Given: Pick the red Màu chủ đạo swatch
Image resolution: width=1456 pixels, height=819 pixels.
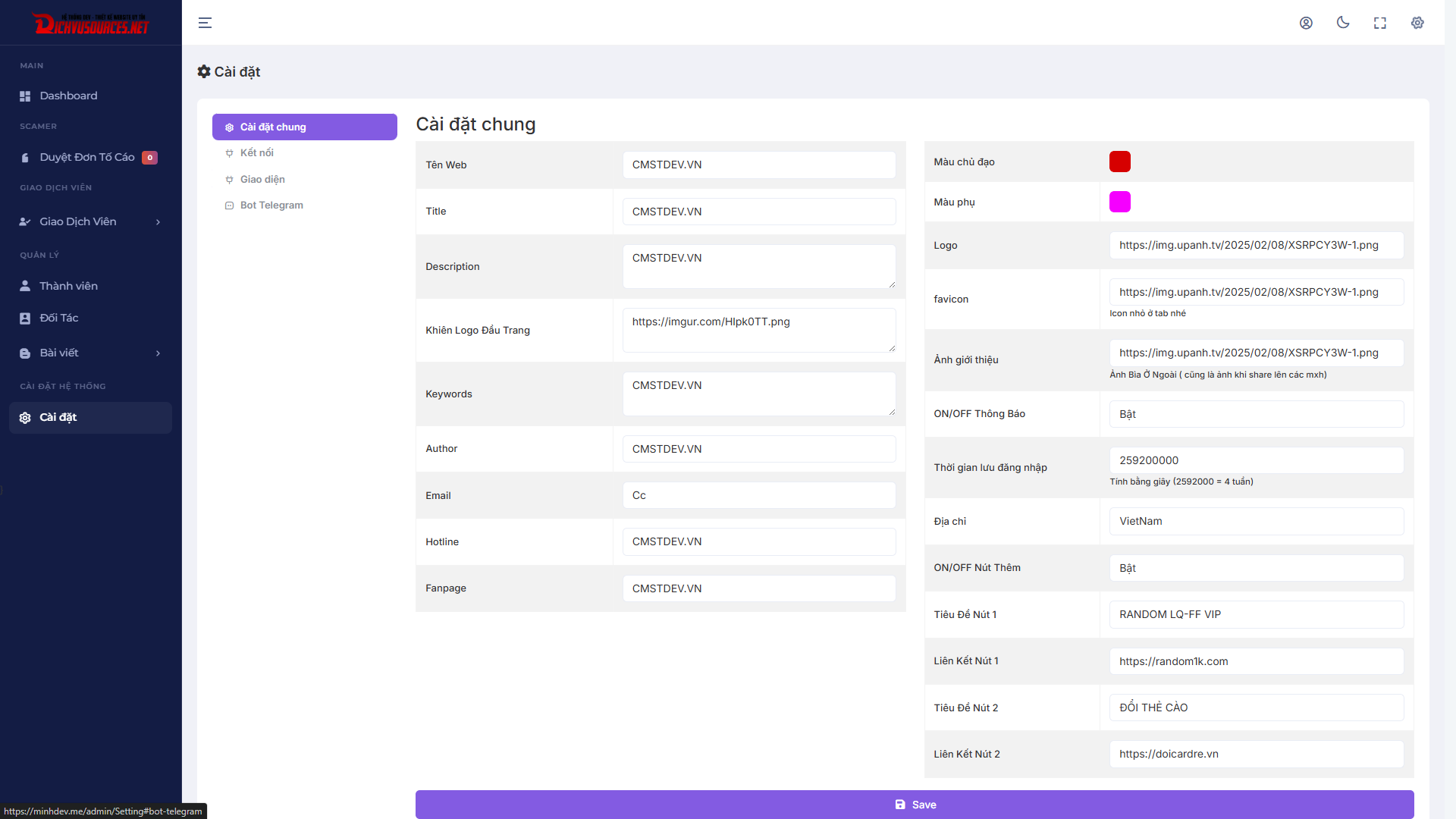Looking at the screenshot, I should point(1119,162).
